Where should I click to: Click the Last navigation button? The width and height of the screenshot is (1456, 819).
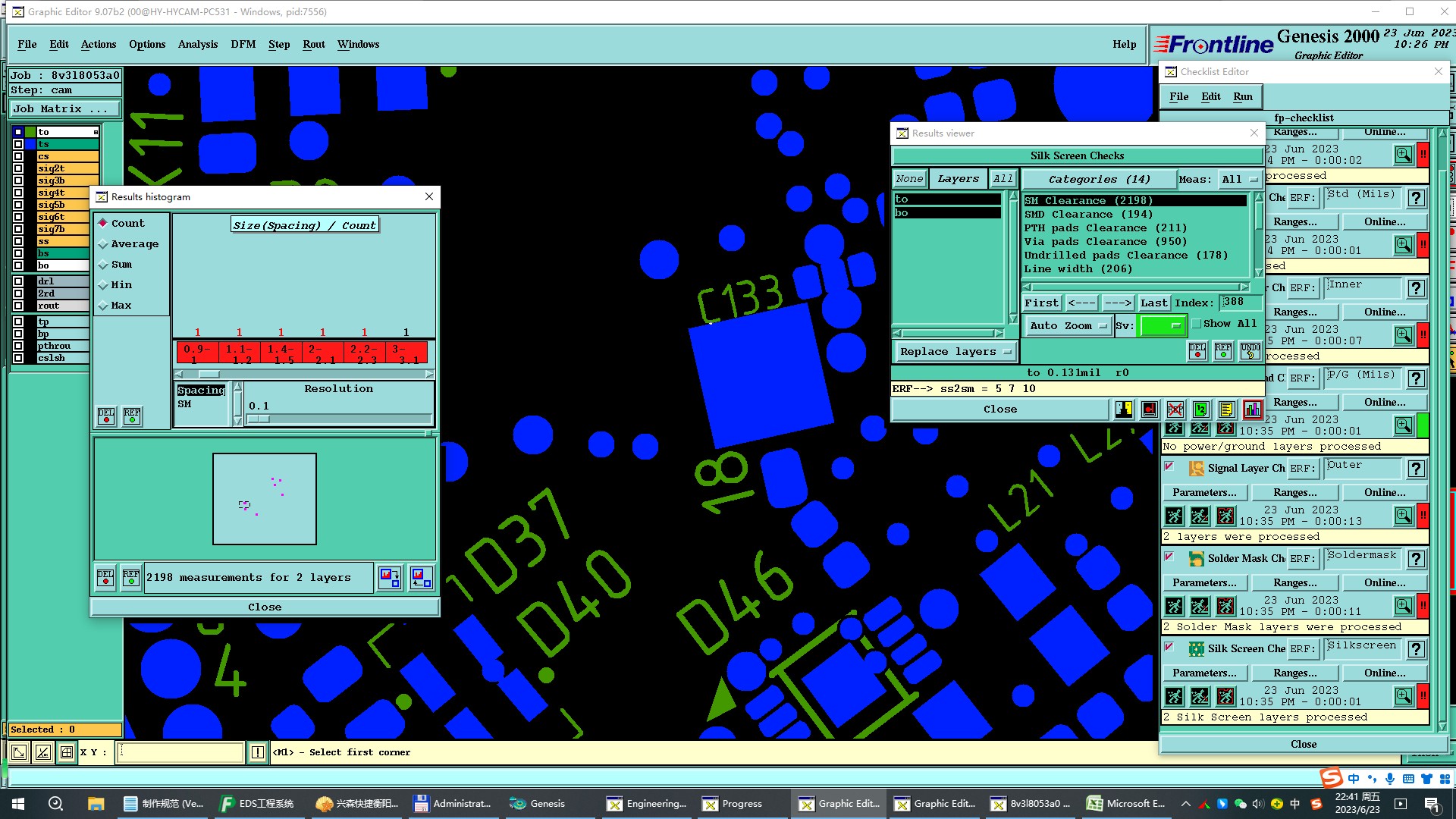pos(1153,303)
